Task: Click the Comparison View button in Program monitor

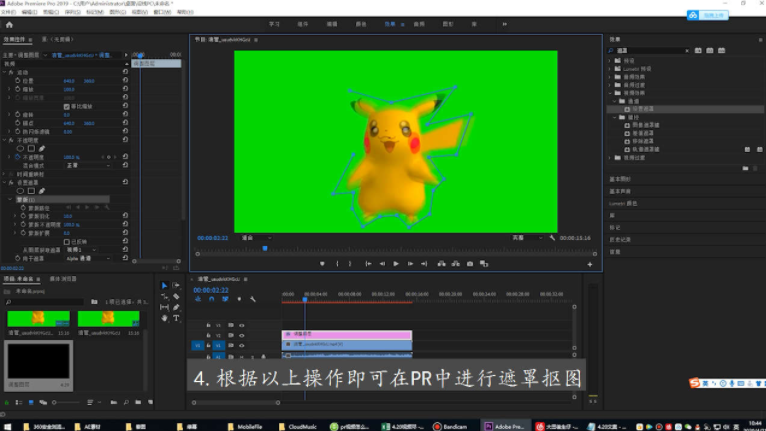Action: point(484,264)
